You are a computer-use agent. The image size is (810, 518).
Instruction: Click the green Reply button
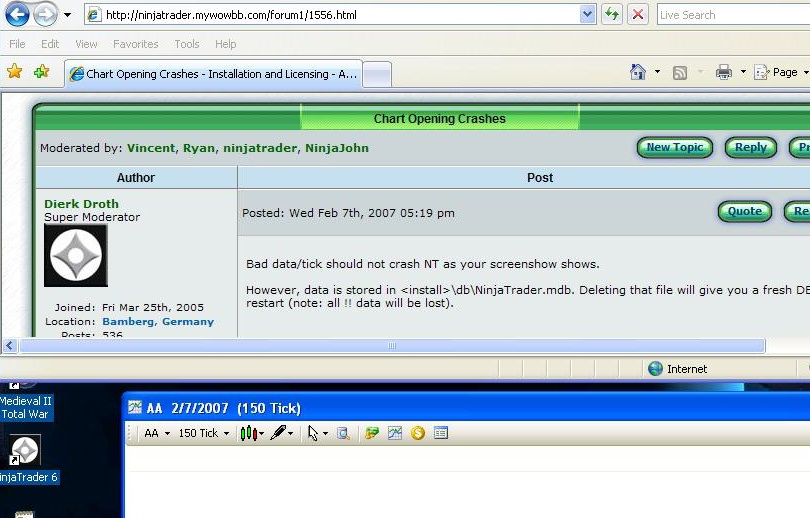click(x=751, y=147)
